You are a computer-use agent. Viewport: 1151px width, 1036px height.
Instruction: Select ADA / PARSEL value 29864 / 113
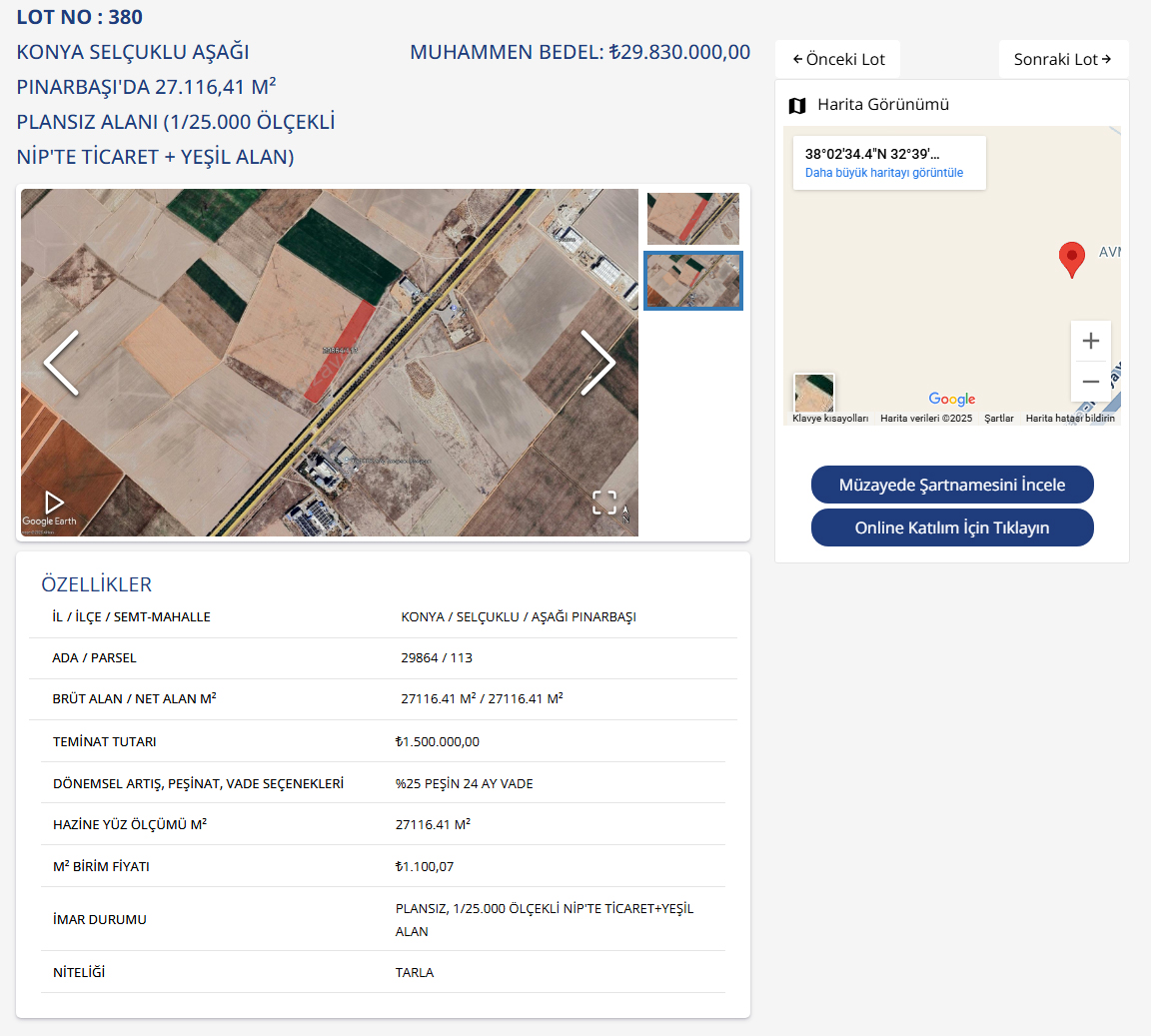[436, 658]
